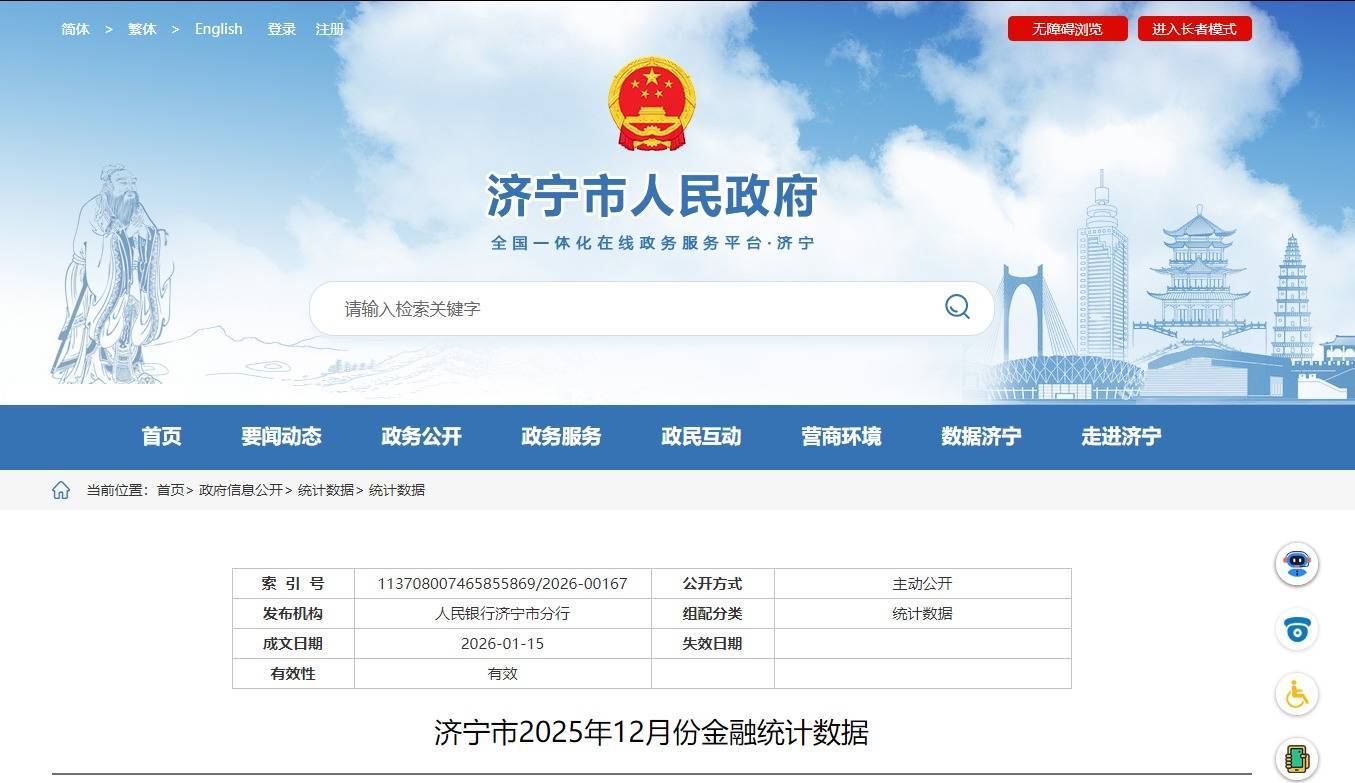Click the mobile phone sidebar icon
Viewport: 1355px width, 783px height.
1297,759
